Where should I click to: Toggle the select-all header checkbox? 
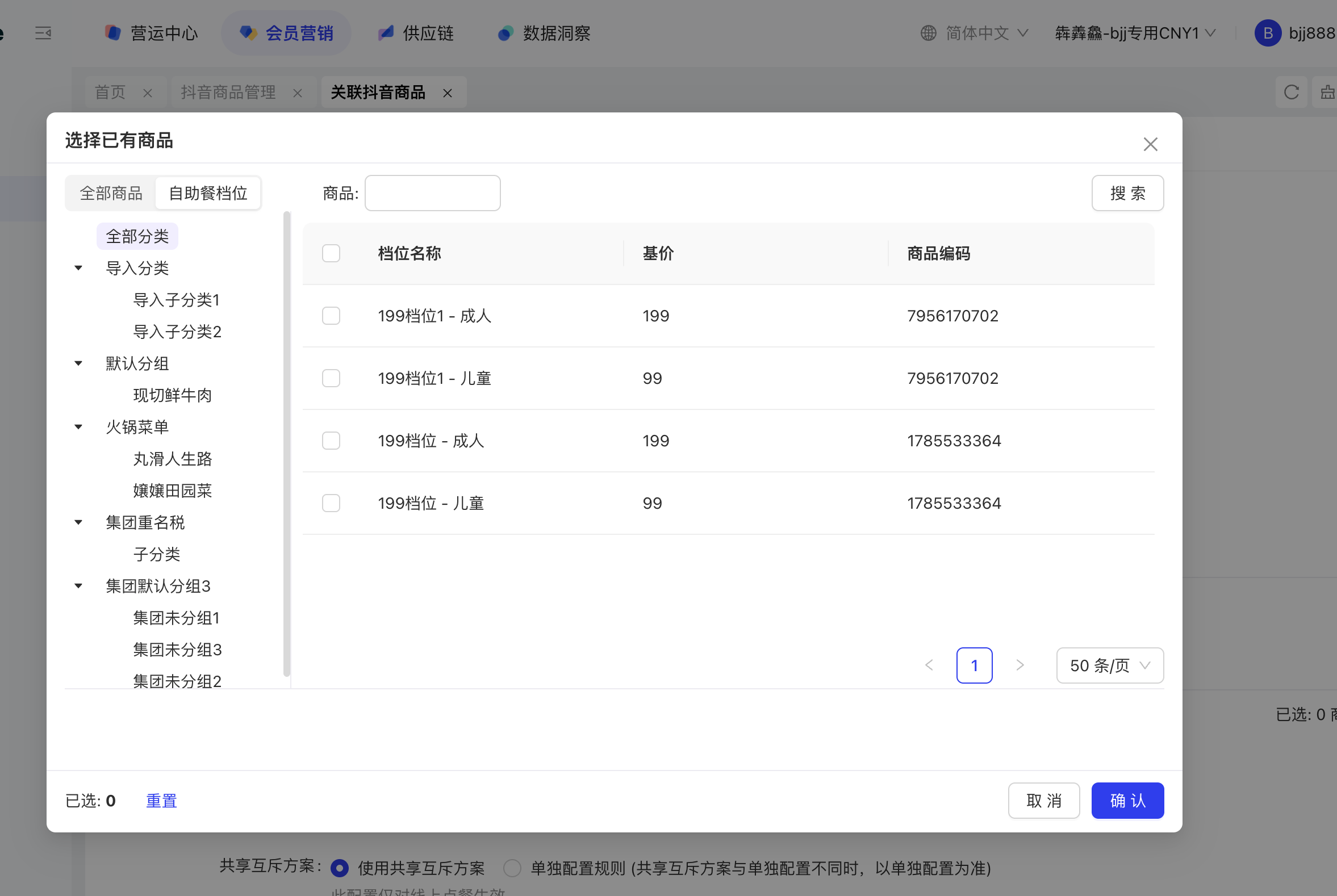pos(331,253)
